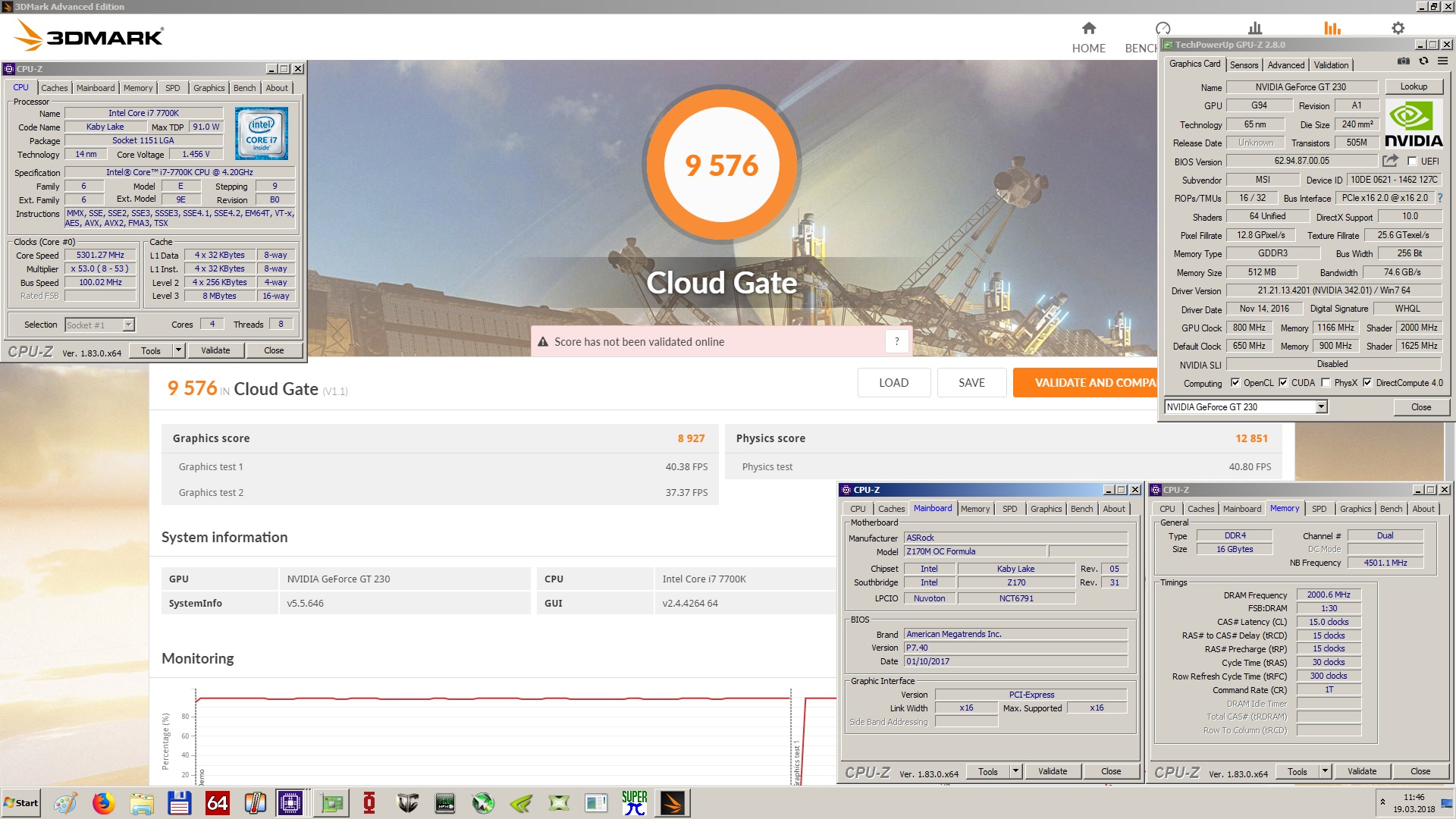Open Firefox from the taskbar
This screenshot has width=1456, height=819.
click(x=103, y=803)
